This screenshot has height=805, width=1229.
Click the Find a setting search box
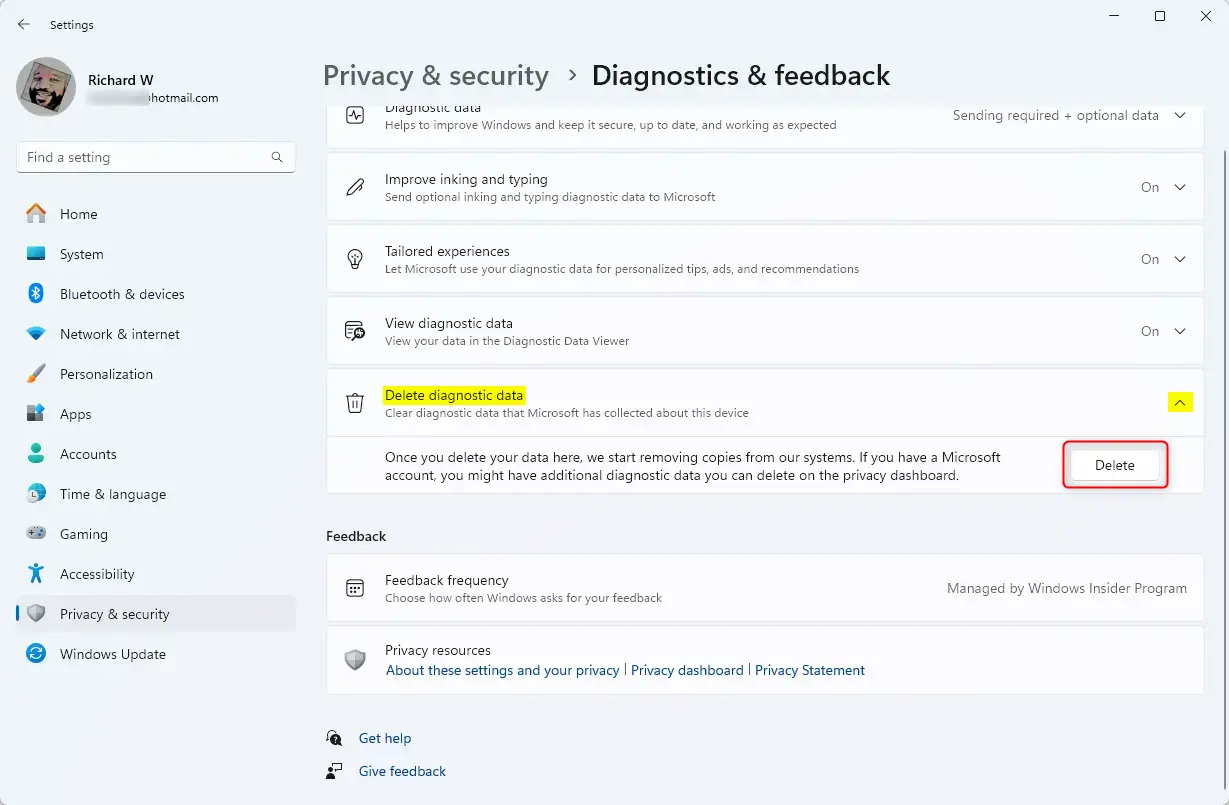point(145,157)
